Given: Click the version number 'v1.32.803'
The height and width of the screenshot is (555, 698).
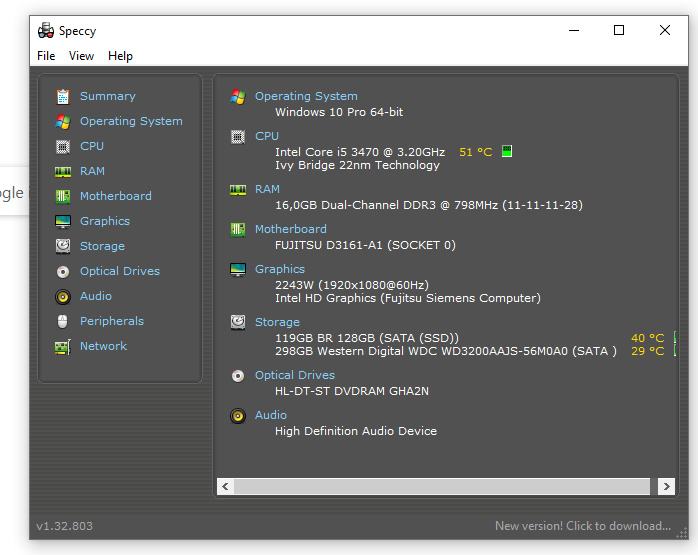Looking at the screenshot, I should 65,526.
